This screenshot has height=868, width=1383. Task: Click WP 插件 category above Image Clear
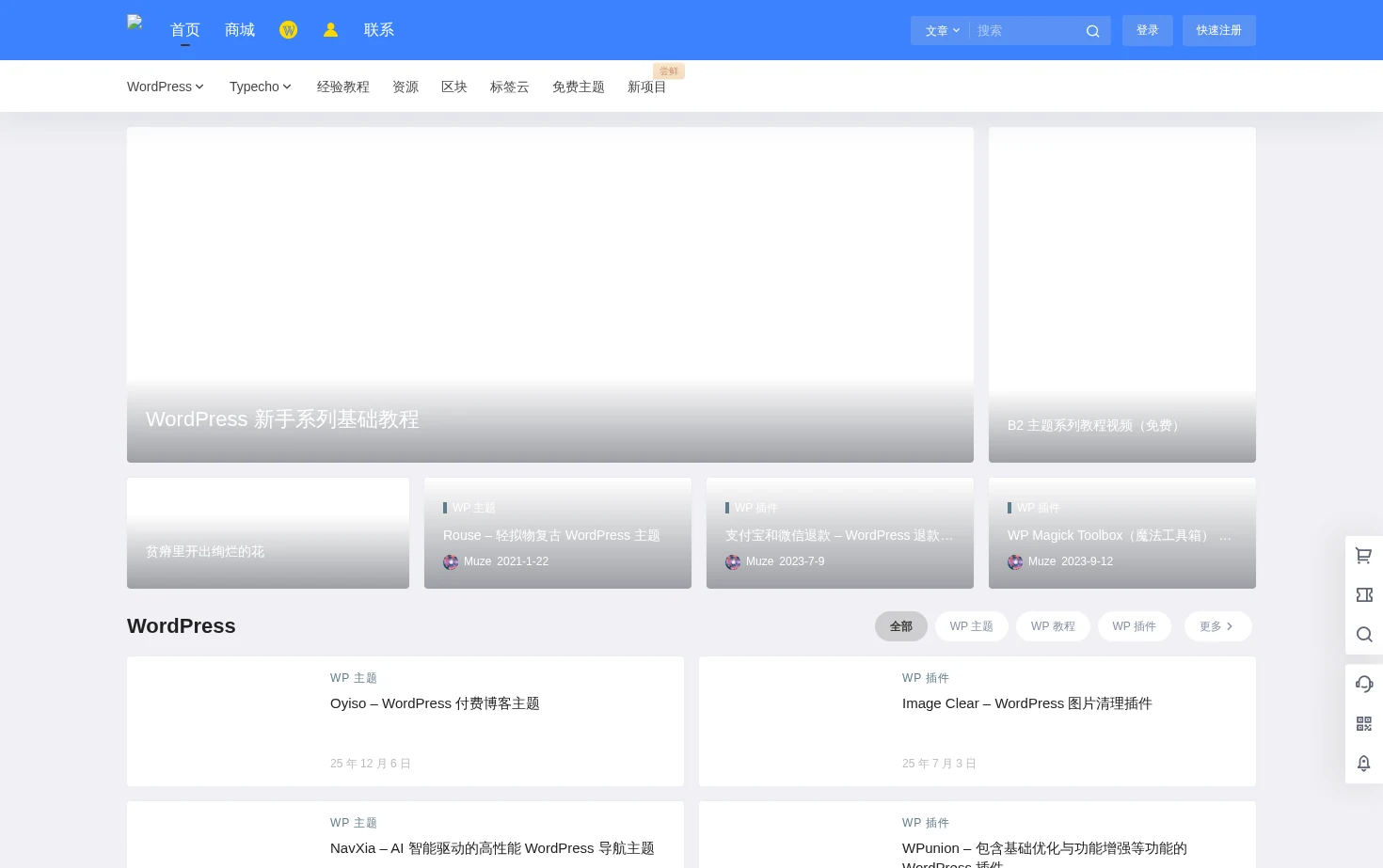pyautogui.click(x=926, y=678)
